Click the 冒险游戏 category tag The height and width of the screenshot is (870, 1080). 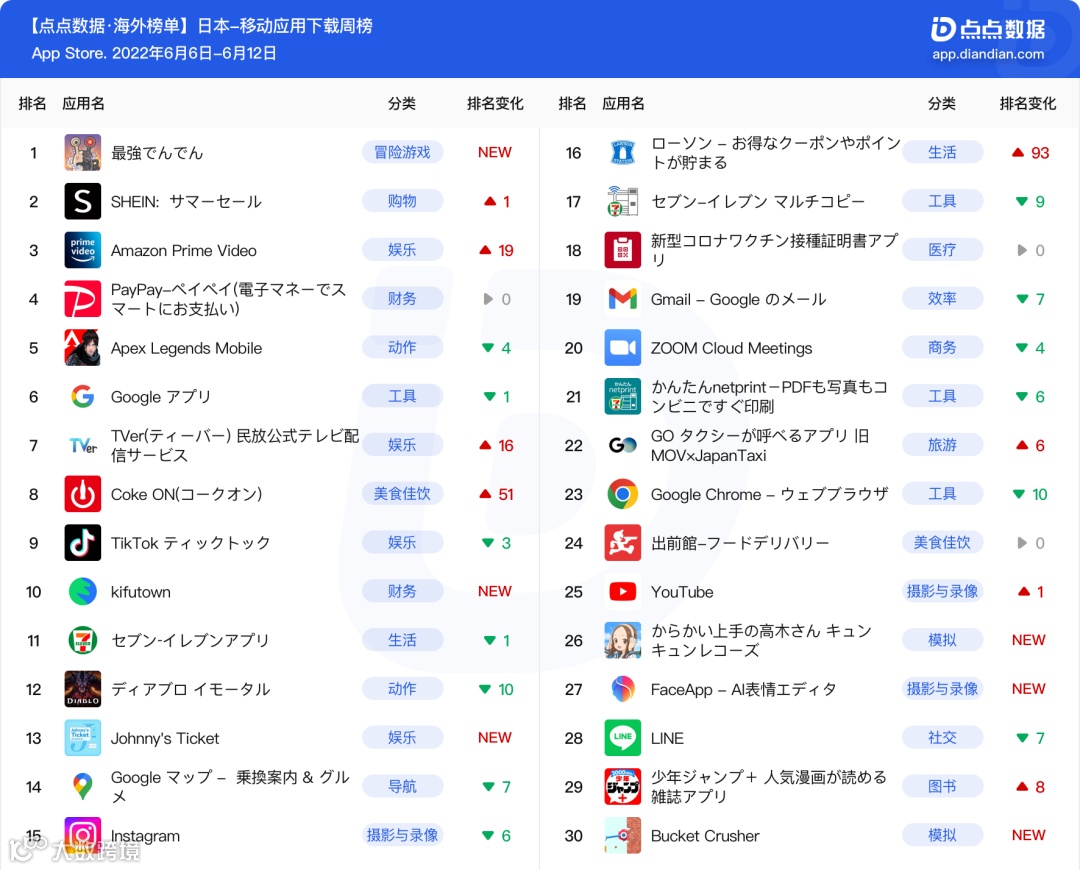(402, 152)
